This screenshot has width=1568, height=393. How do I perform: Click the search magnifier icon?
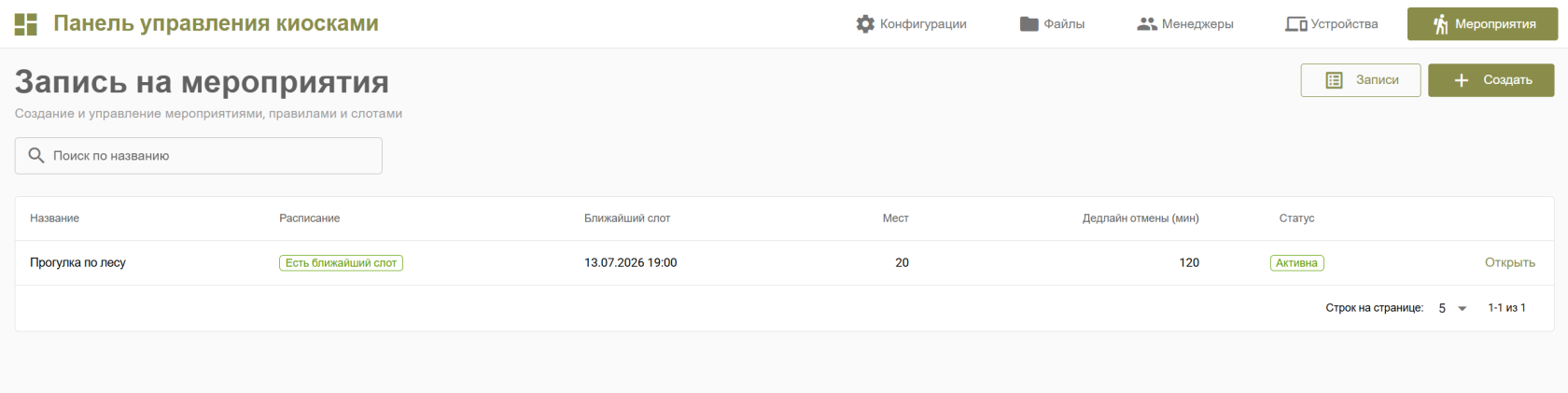pos(36,156)
